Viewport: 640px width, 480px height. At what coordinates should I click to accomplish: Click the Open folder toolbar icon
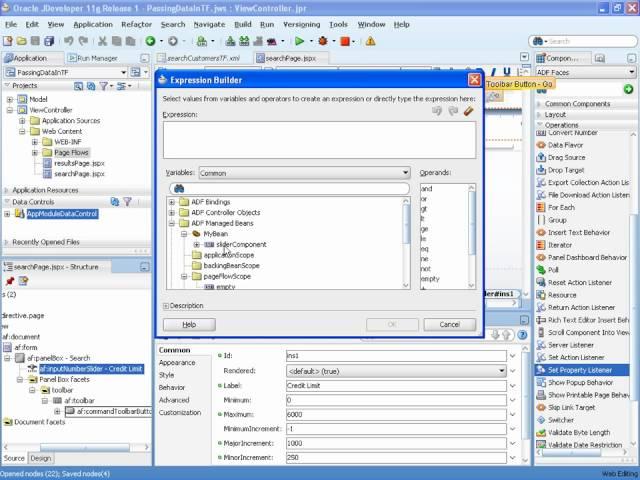coord(22,41)
